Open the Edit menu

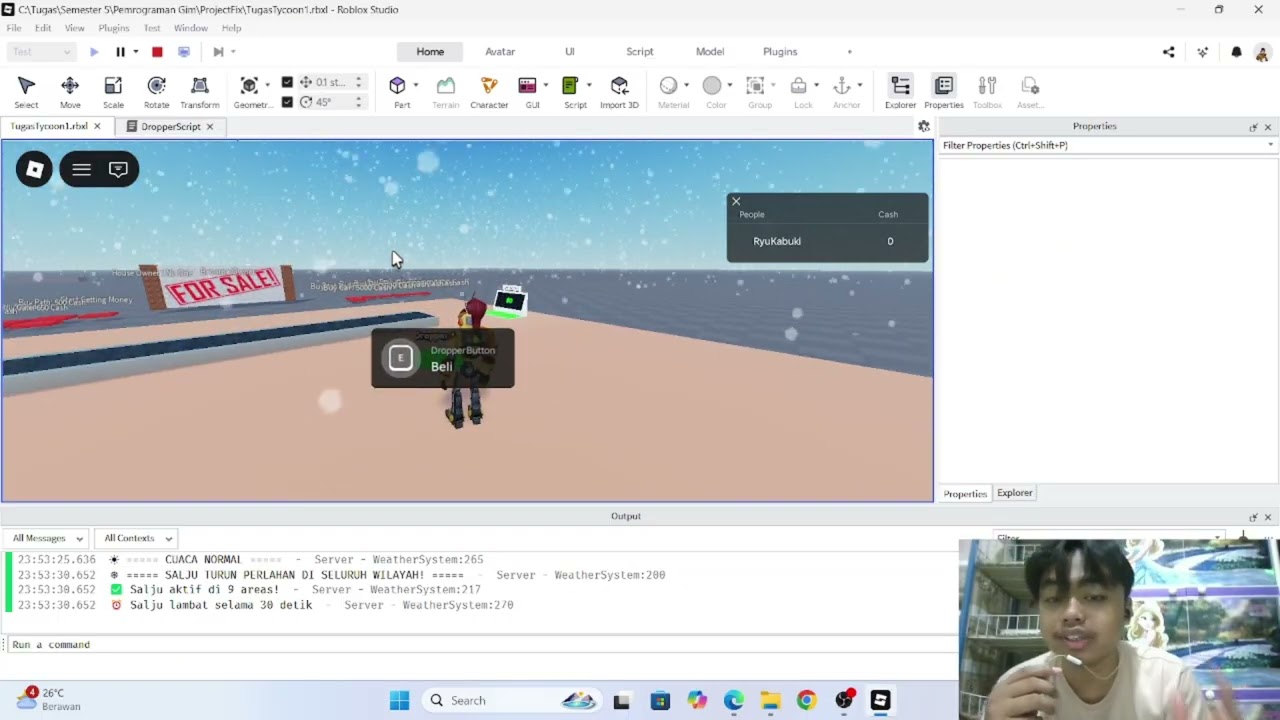coord(43,28)
